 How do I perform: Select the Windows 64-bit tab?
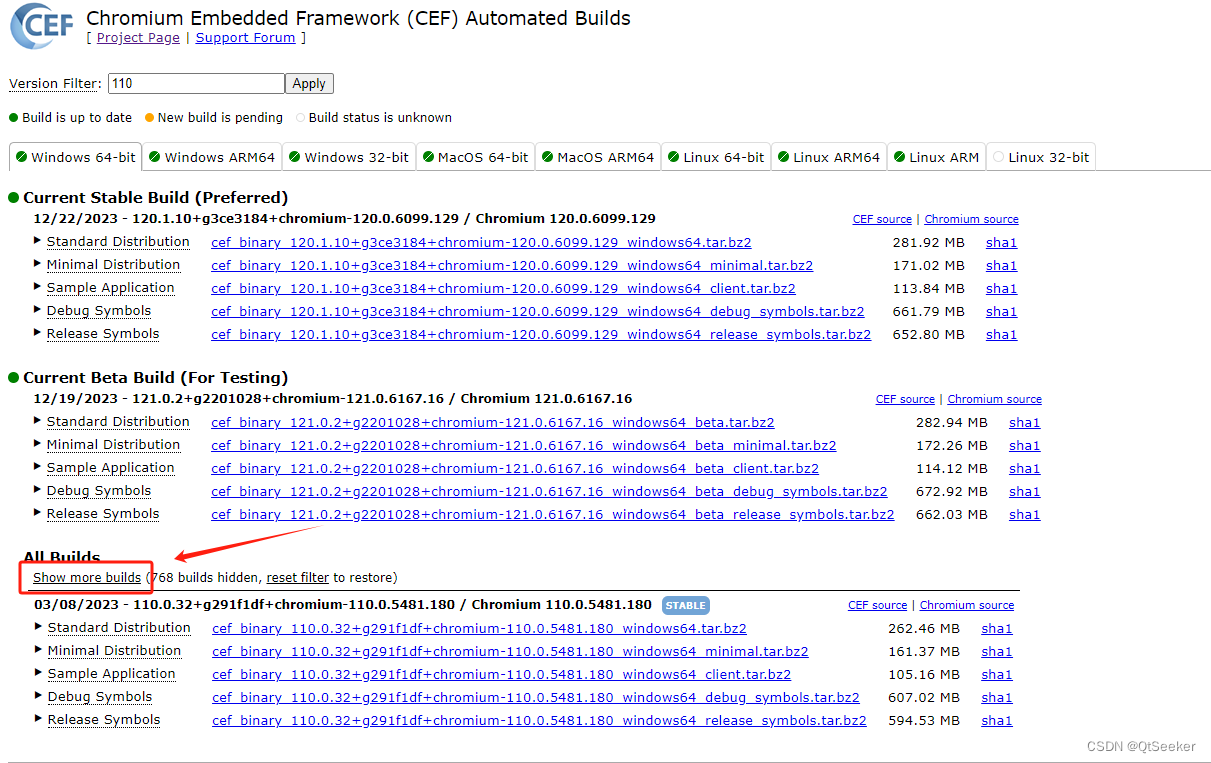(x=75, y=157)
